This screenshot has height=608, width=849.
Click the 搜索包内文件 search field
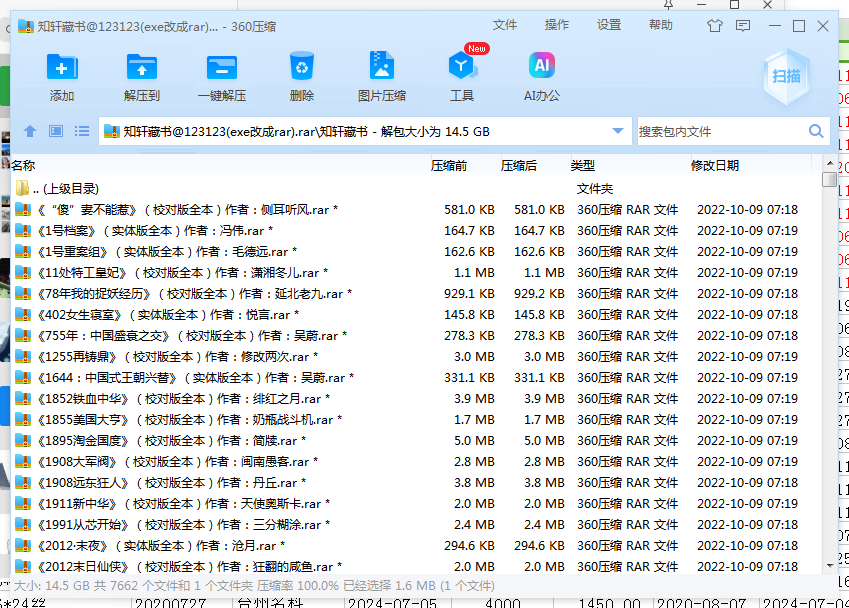click(x=722, y=131)
